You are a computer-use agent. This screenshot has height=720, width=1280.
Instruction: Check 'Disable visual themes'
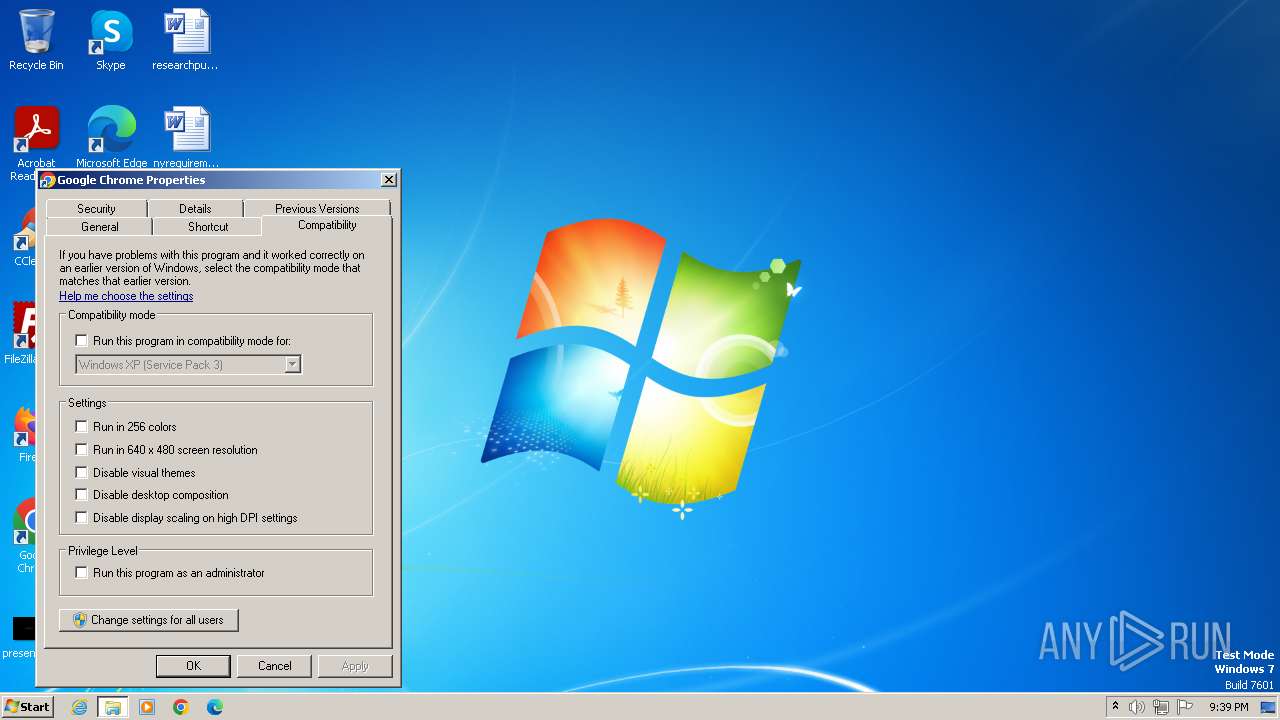82,473
